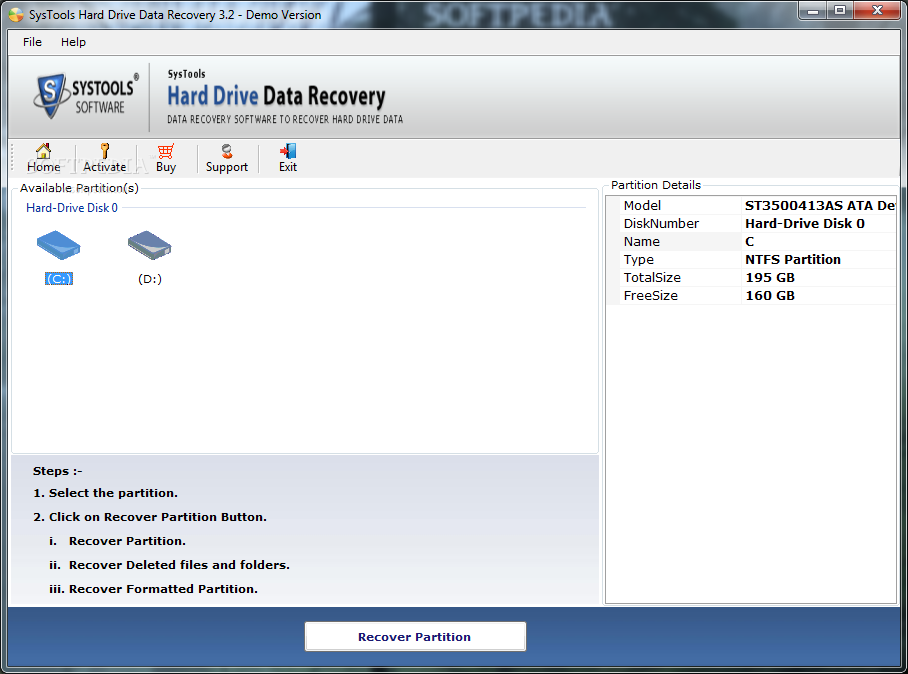Open Support from the toolbar

pyautogui.click(x=227, y=158)
